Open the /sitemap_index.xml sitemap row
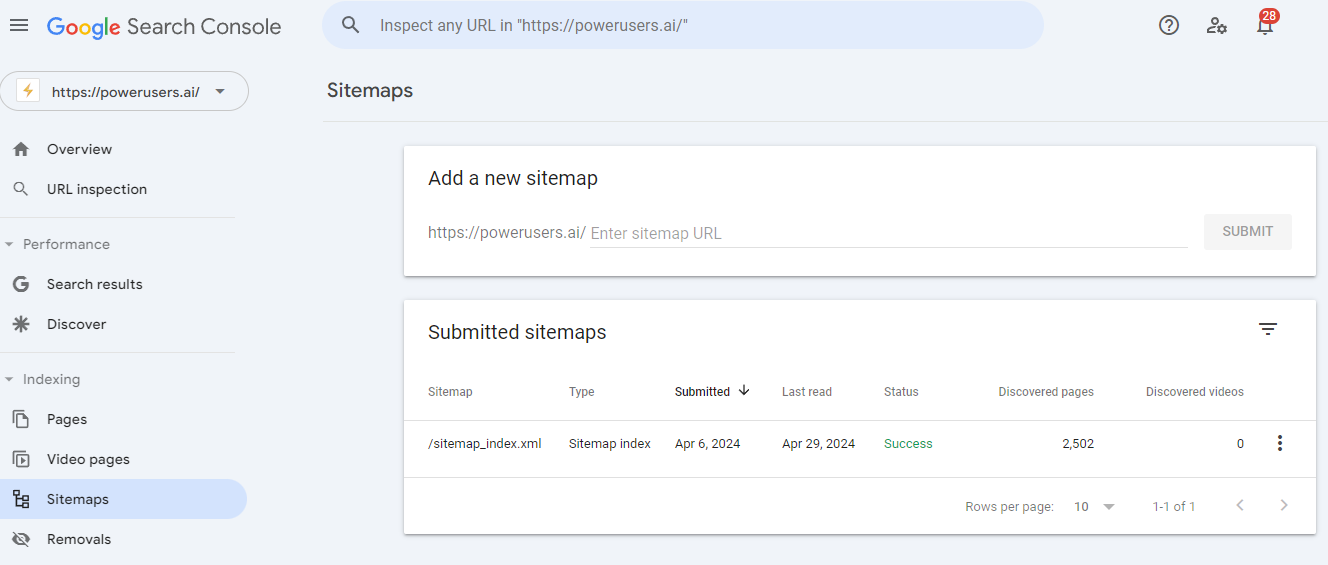1328x565 pixels. tap(860, 449)
